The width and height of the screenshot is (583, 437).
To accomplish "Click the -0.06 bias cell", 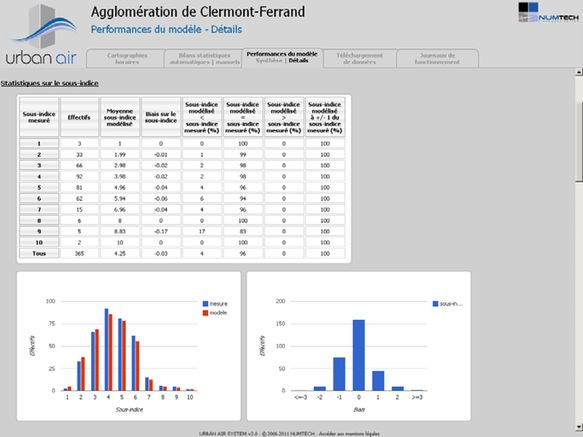I will 161,199.
